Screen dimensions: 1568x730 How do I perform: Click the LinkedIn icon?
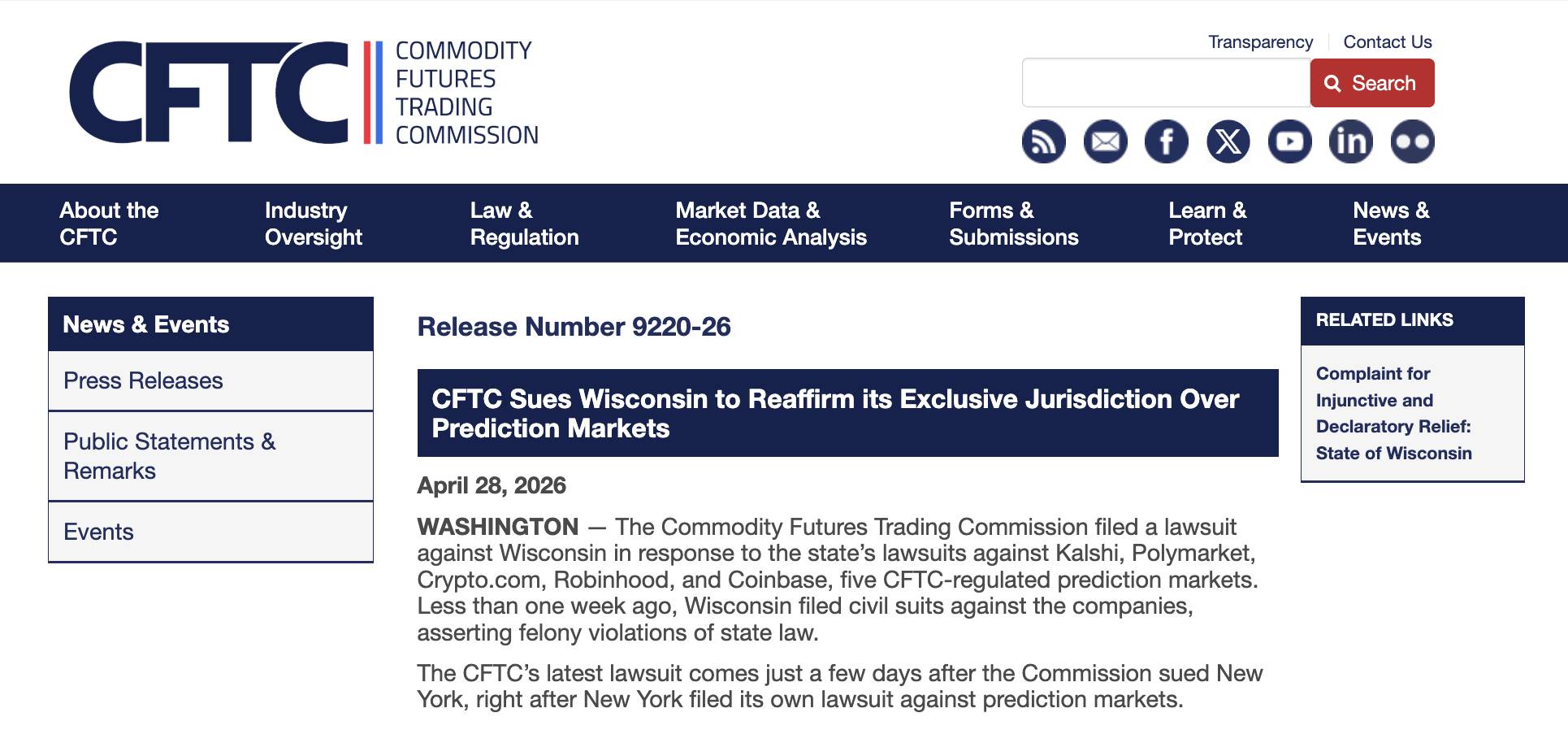tap(1350, 142)
